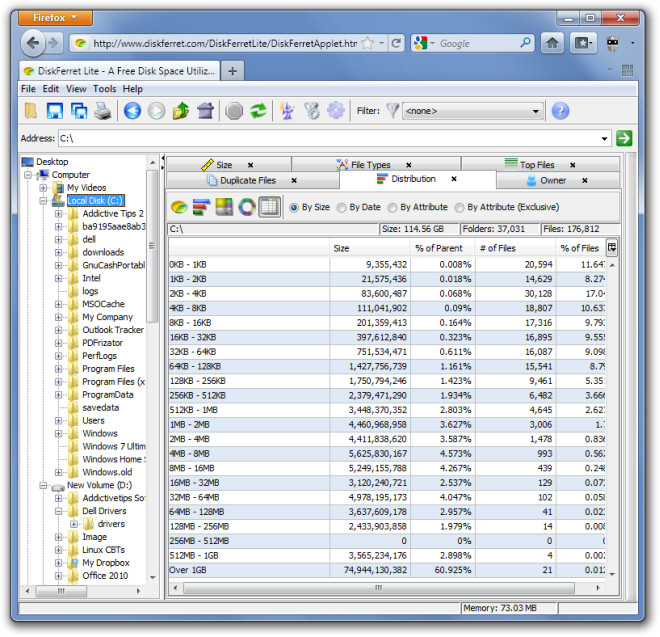Select the ring chart view icon

[247, 207]
